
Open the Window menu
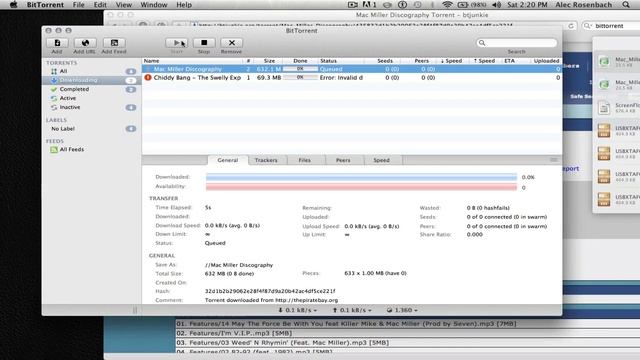click(154, 5)
